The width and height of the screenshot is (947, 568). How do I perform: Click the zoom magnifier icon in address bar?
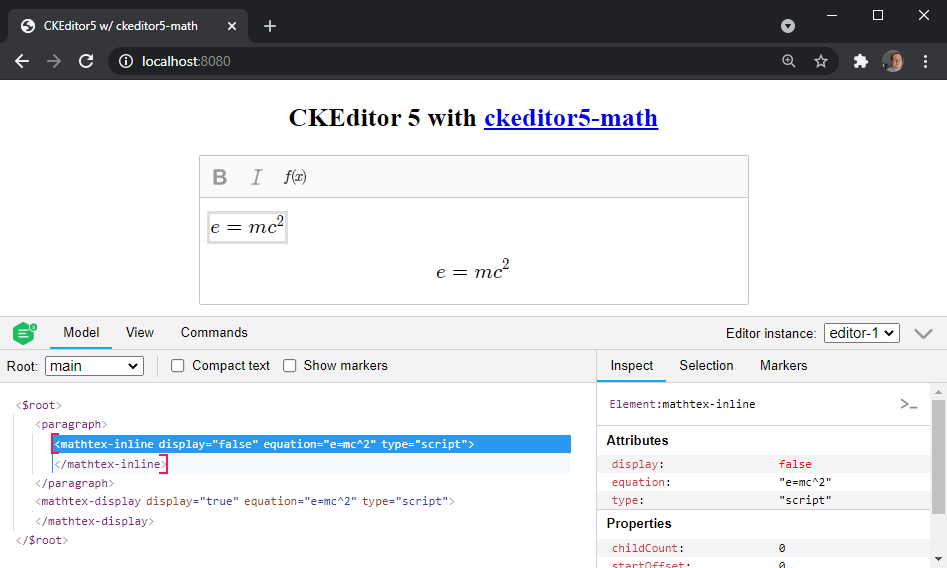click(789, 61)
